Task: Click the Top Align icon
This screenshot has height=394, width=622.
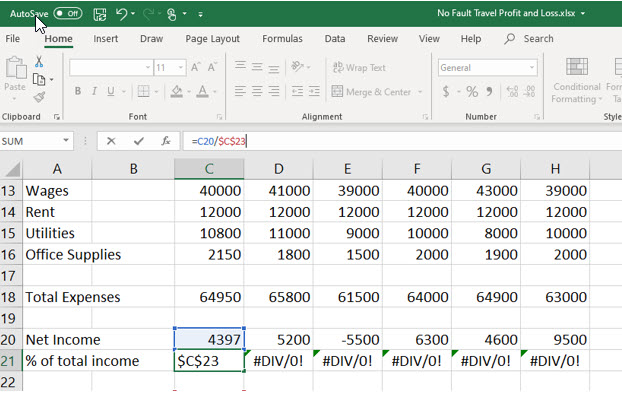Action: [x=240, y=65]
